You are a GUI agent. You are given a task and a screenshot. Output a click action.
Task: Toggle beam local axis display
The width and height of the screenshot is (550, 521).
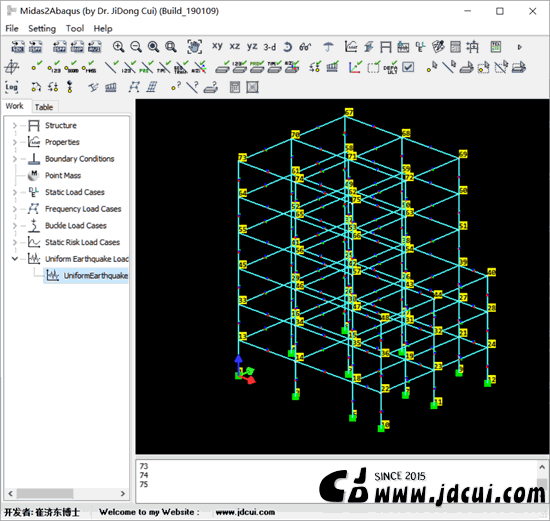[x=200, y=67]
